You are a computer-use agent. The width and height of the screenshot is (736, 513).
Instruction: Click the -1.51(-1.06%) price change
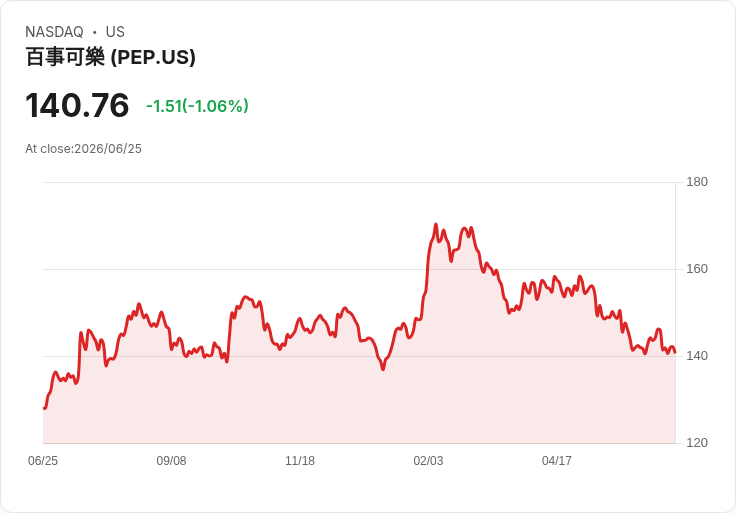(x=197, y=106)
